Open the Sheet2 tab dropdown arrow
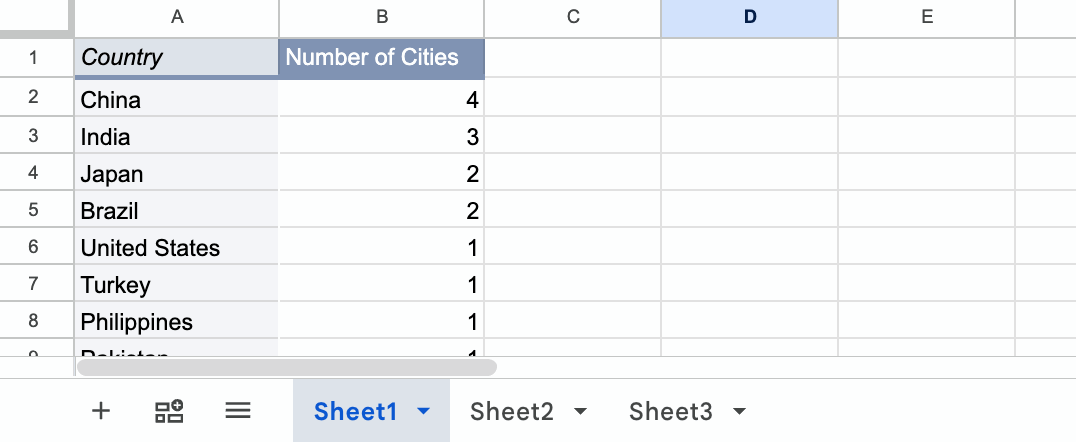 coord(581,411)
